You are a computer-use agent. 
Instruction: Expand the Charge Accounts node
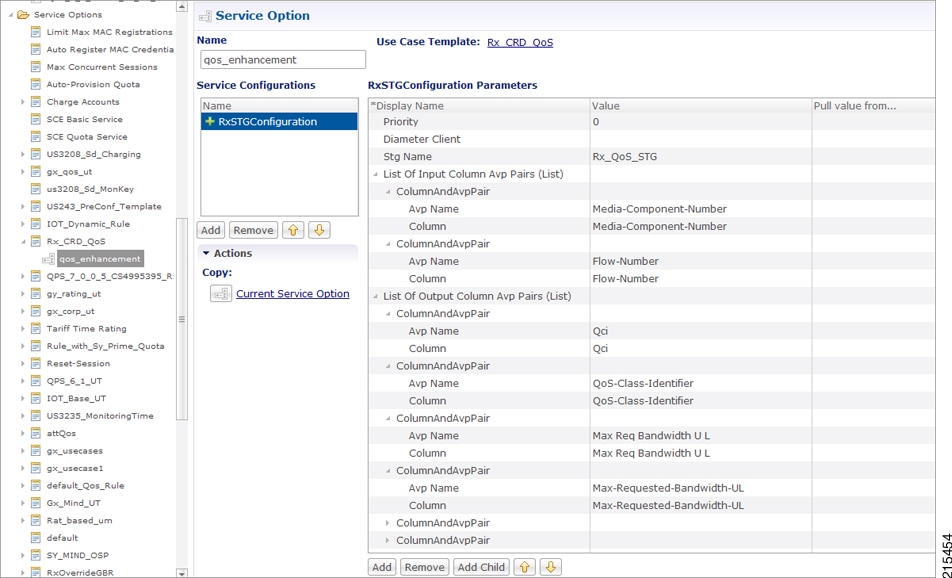[23, 102]
